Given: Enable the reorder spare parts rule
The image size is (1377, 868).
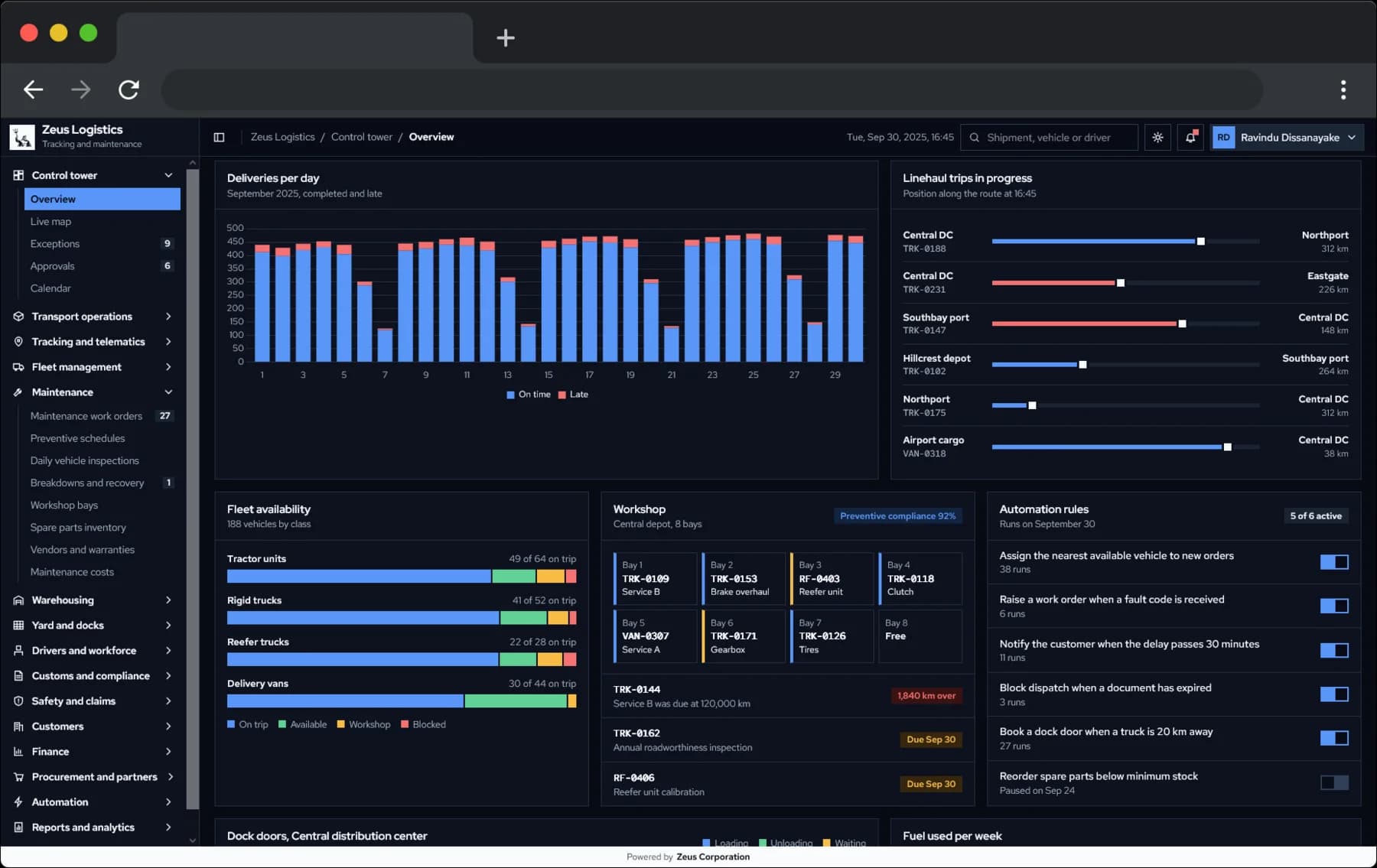Looking at the screenshot, I should 1334,782.
